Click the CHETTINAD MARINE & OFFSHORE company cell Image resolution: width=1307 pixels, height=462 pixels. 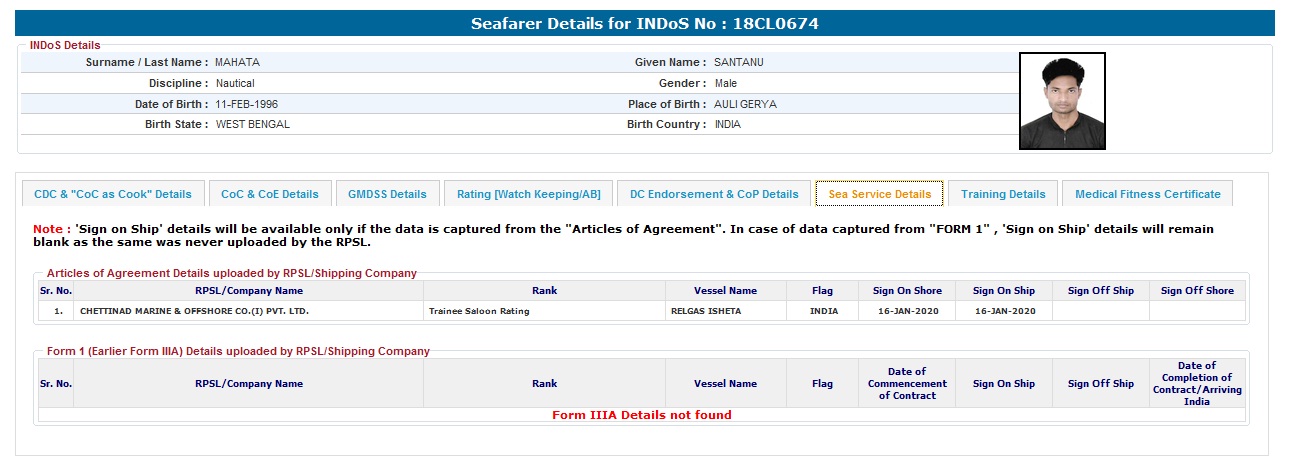[194, 311]
